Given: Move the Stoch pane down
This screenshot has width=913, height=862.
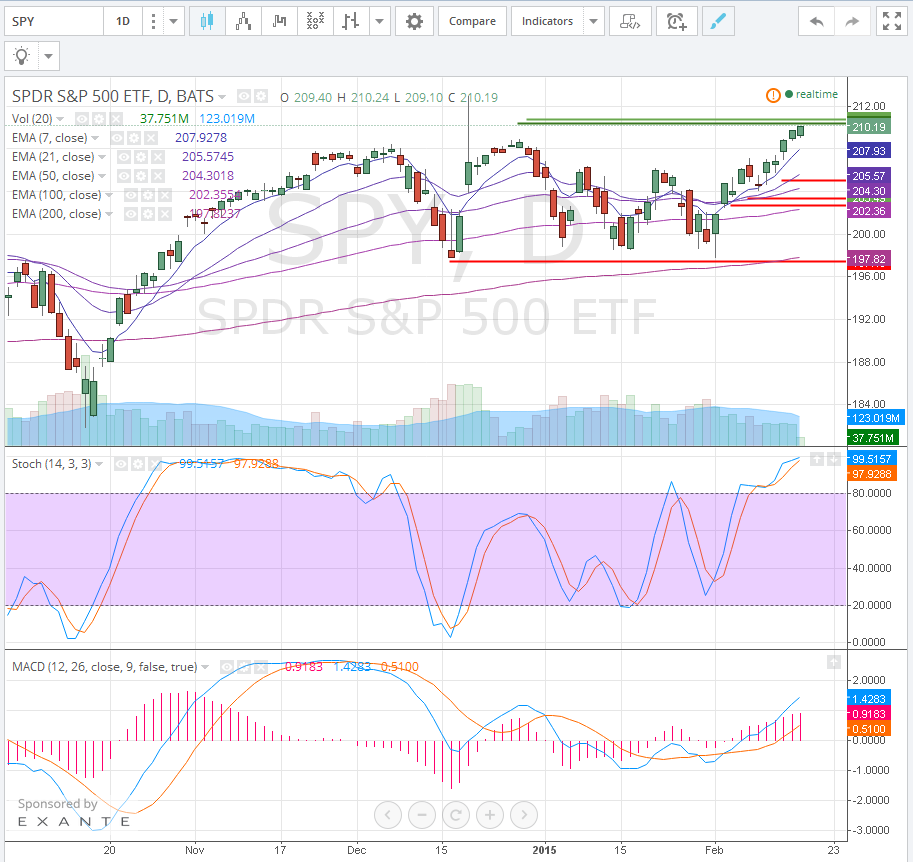Looking at the screenshot, I should coord(834,460).
